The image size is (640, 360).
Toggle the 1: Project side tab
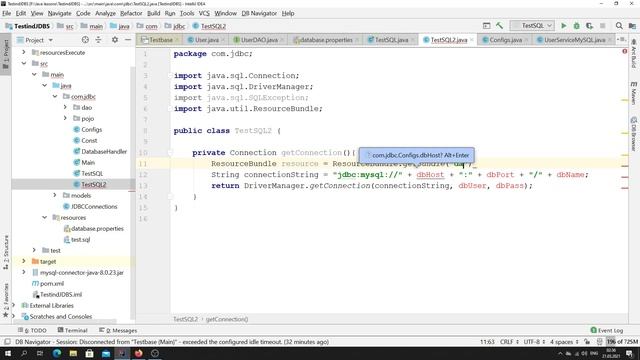coord(6,54)
